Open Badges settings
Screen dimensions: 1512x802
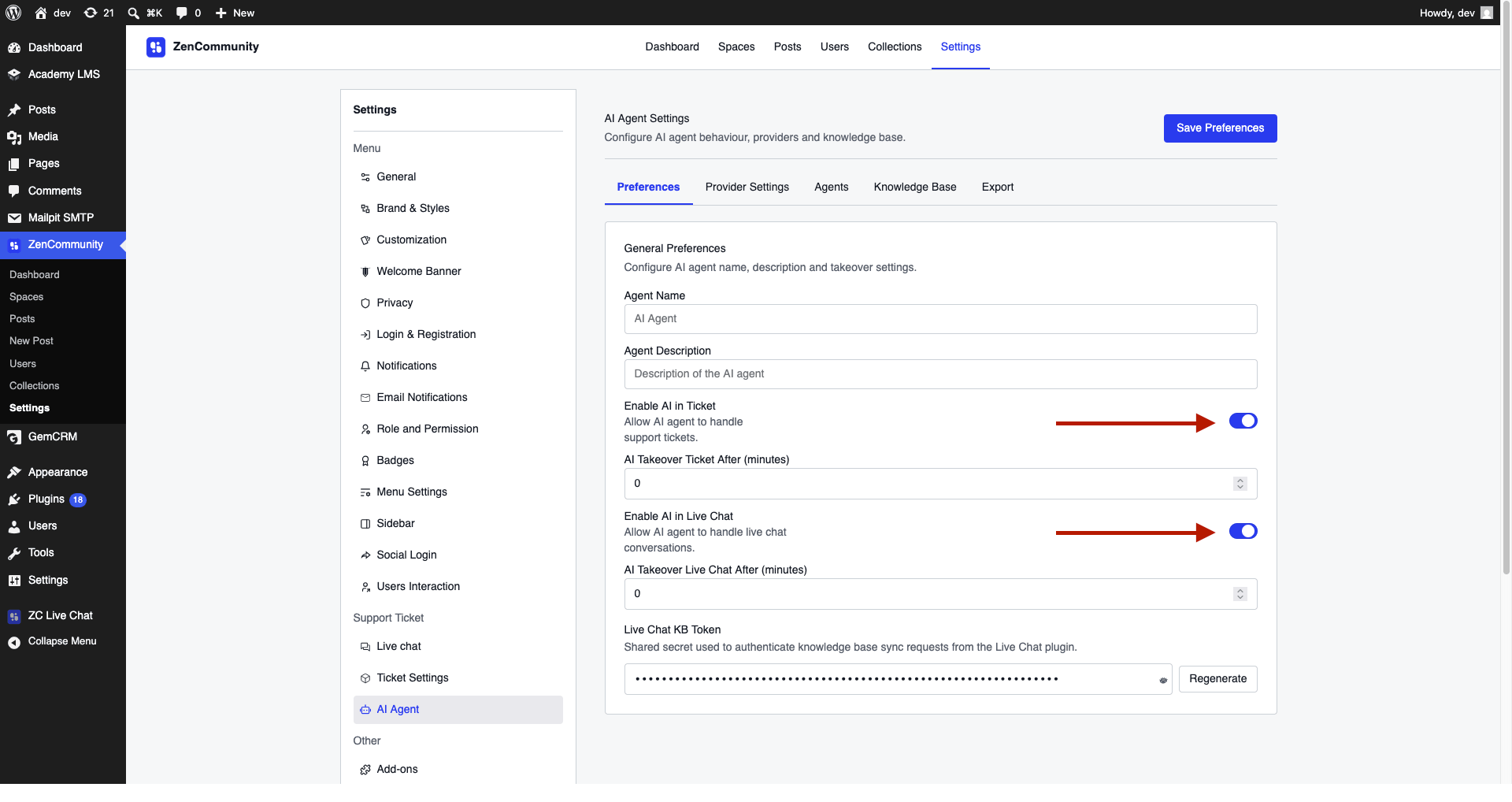pos(458,461)
